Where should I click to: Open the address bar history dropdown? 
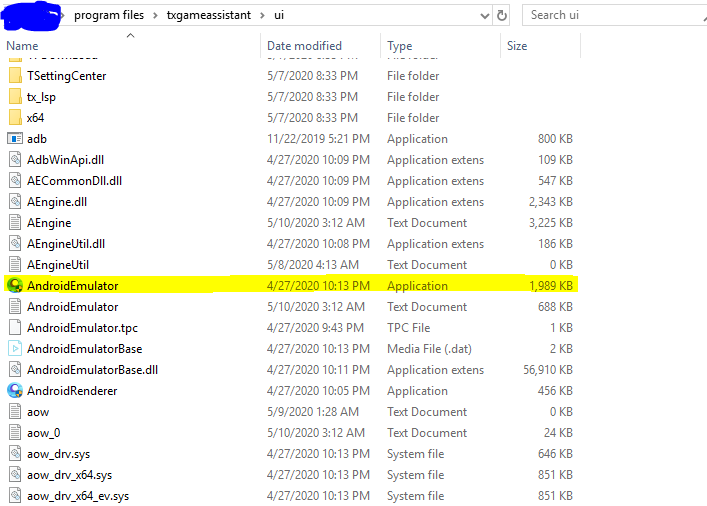pos(485,16)
